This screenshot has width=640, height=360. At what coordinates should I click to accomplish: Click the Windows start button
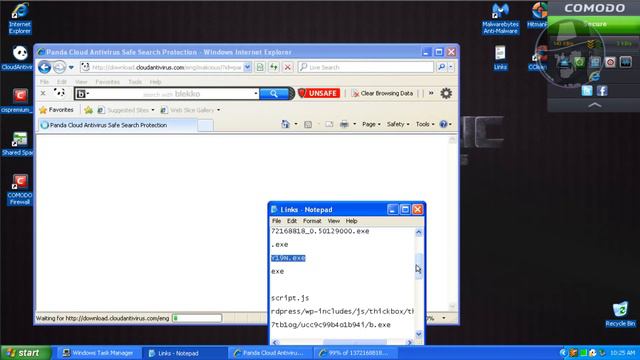(26, 353)
